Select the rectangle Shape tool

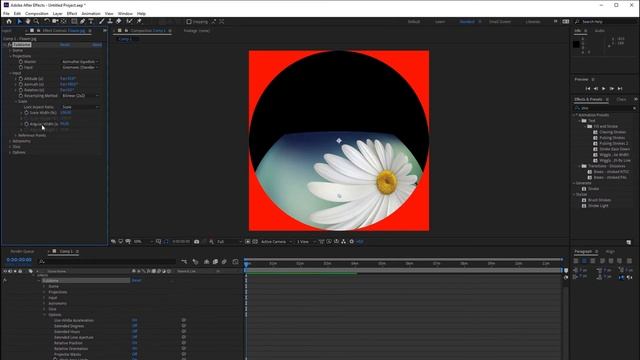(x=74, y=21)
